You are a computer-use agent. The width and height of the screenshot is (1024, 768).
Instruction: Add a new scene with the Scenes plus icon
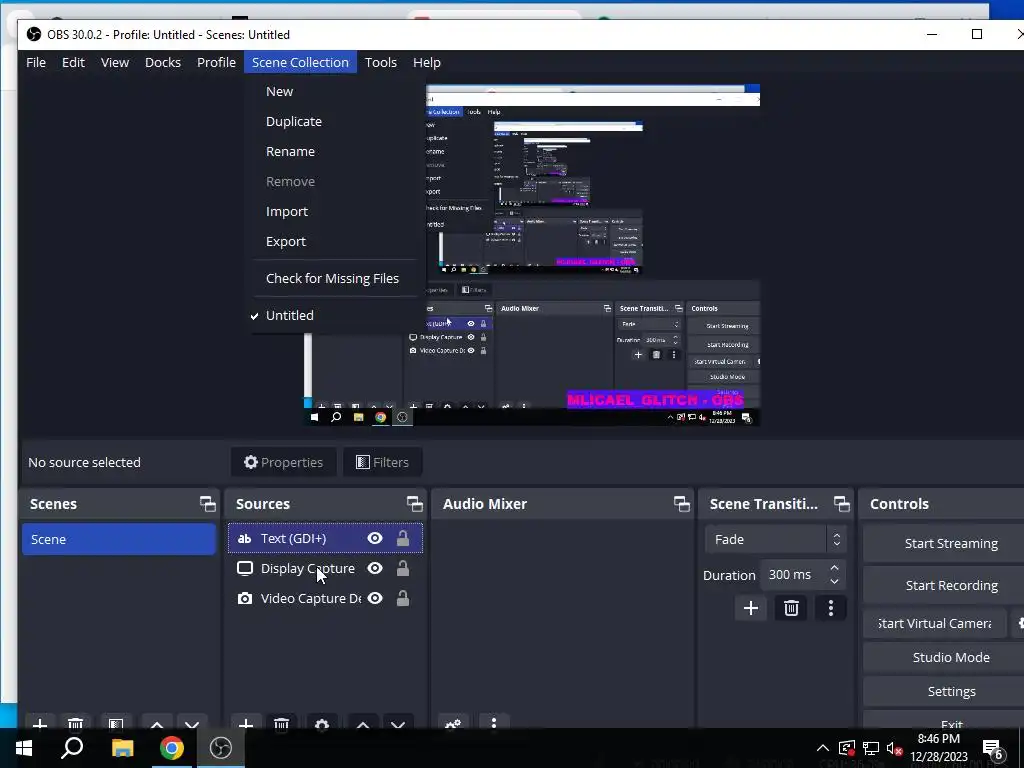click(x=40, y=724)
